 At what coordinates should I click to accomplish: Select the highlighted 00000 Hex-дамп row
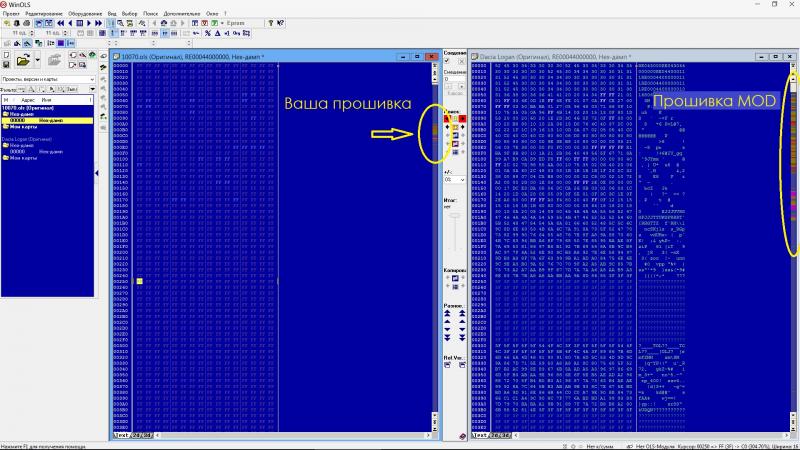click(47, 120)
